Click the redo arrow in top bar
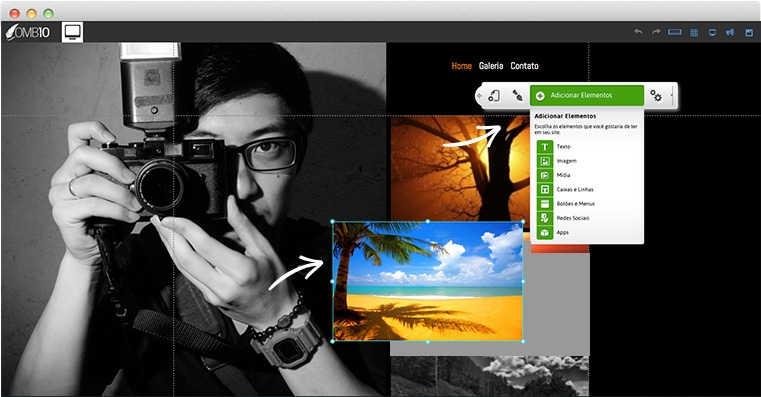 click(656, 32)
